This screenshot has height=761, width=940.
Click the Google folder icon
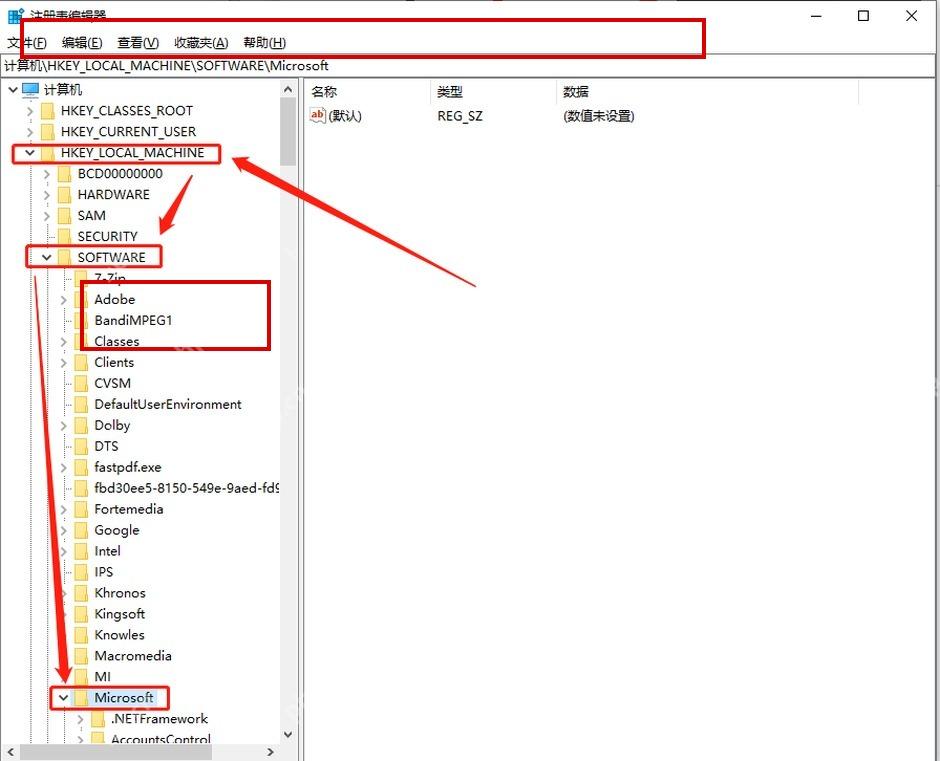81,530
